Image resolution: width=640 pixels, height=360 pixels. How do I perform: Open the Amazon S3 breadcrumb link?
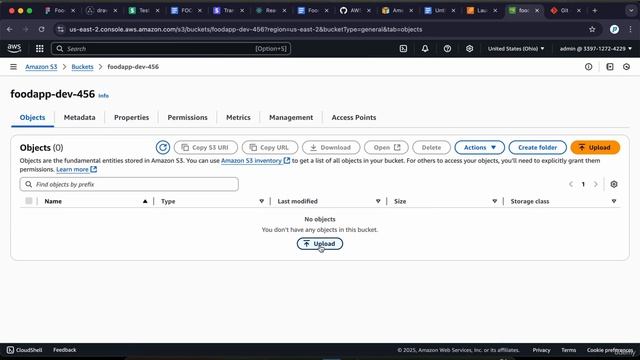[x=41, y=67]
